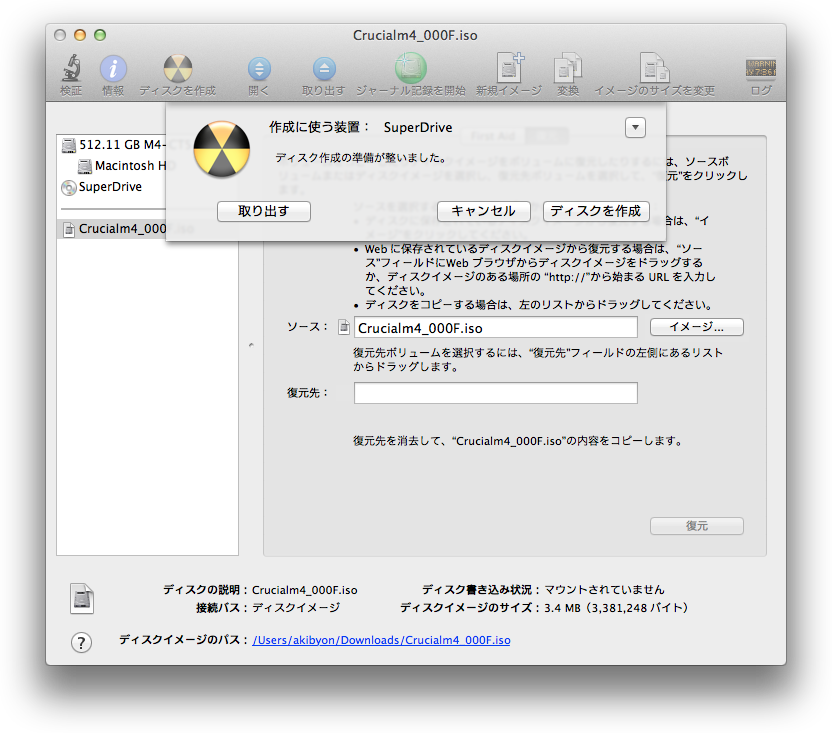Click the 復元 (Restore) button

click(697, 526)
